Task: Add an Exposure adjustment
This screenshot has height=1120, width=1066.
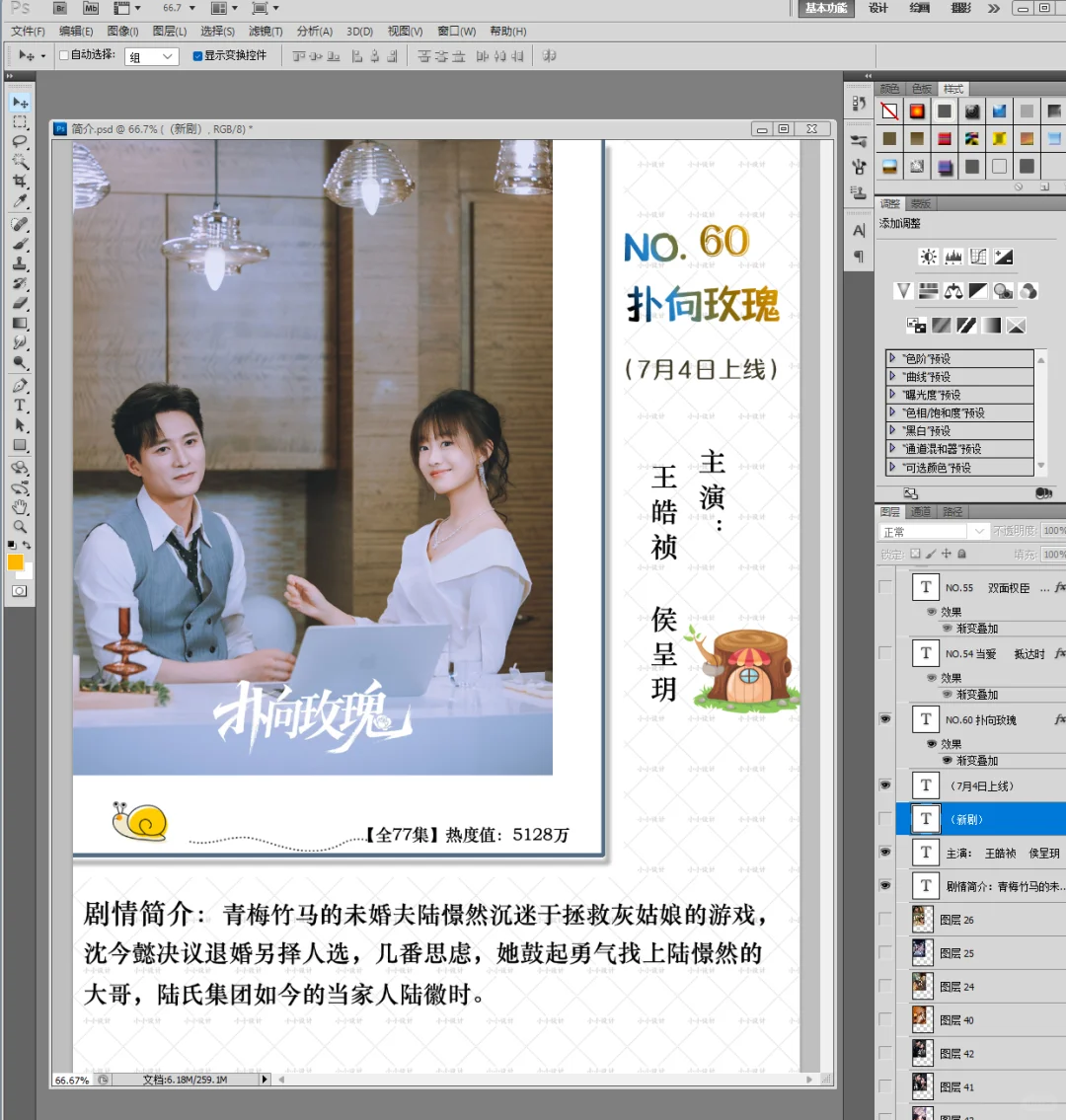Action: point(1003,258)
